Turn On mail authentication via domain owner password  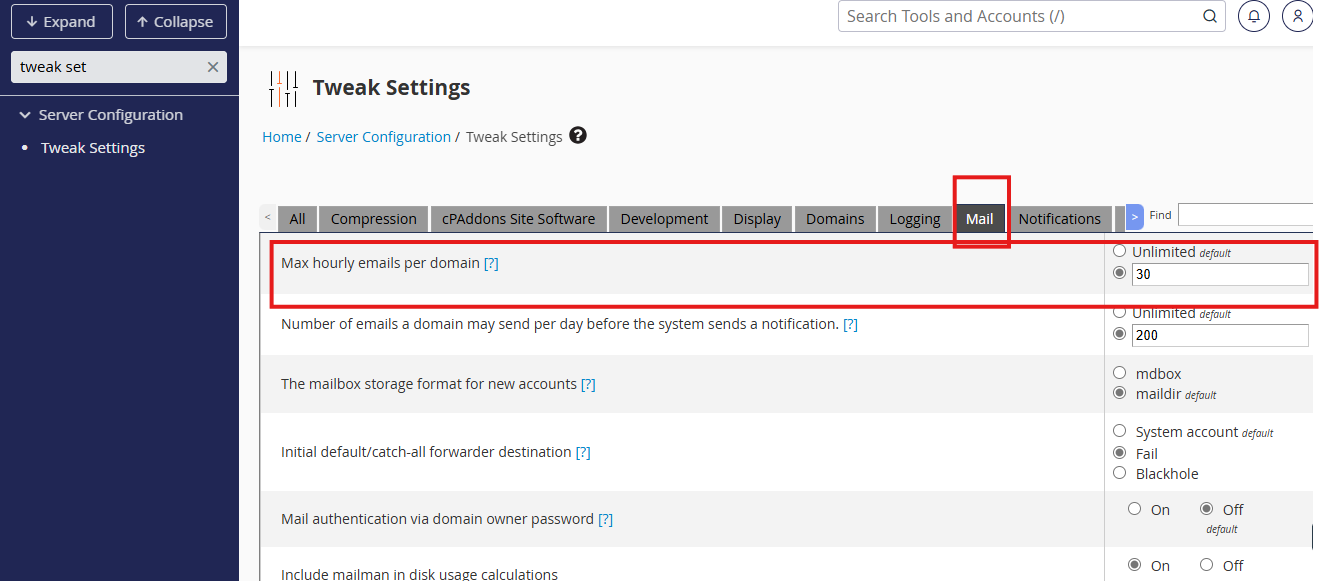tap(1134, 509)
